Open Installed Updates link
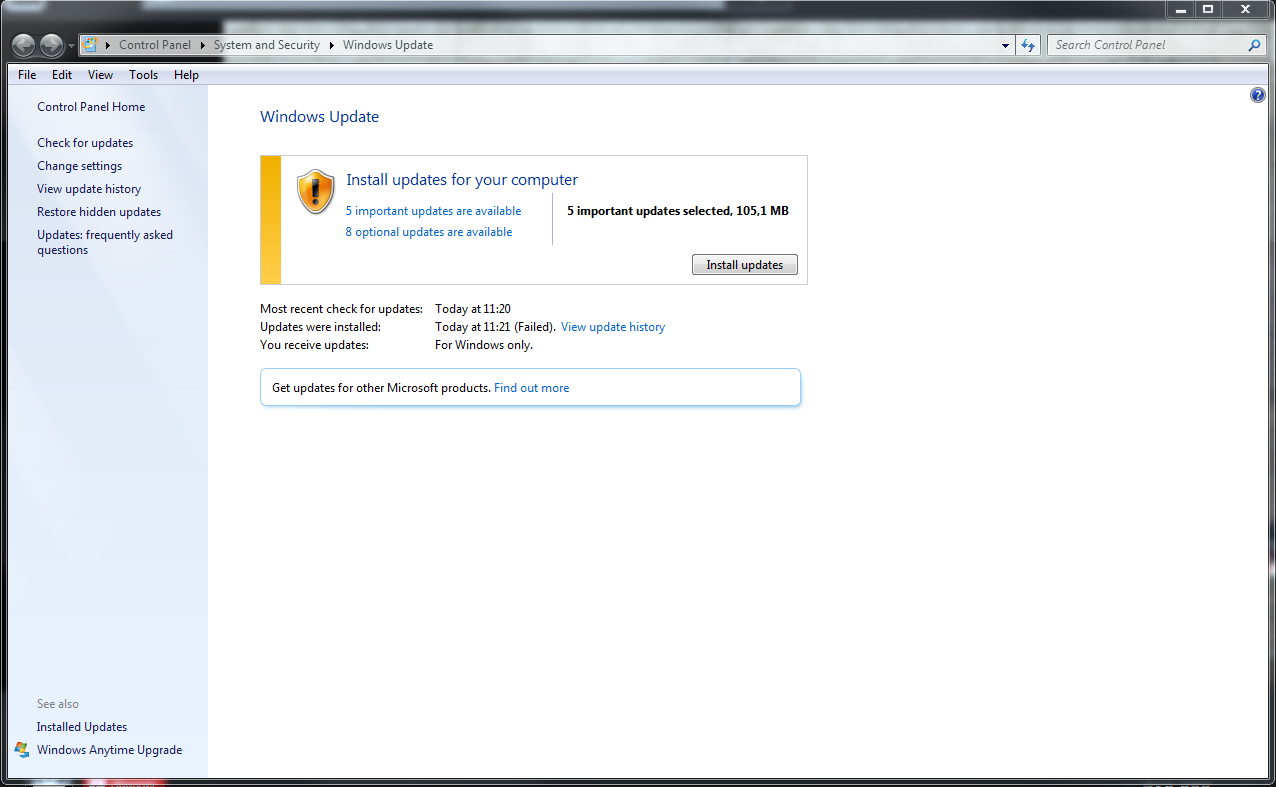 click(x=82, y=727)
